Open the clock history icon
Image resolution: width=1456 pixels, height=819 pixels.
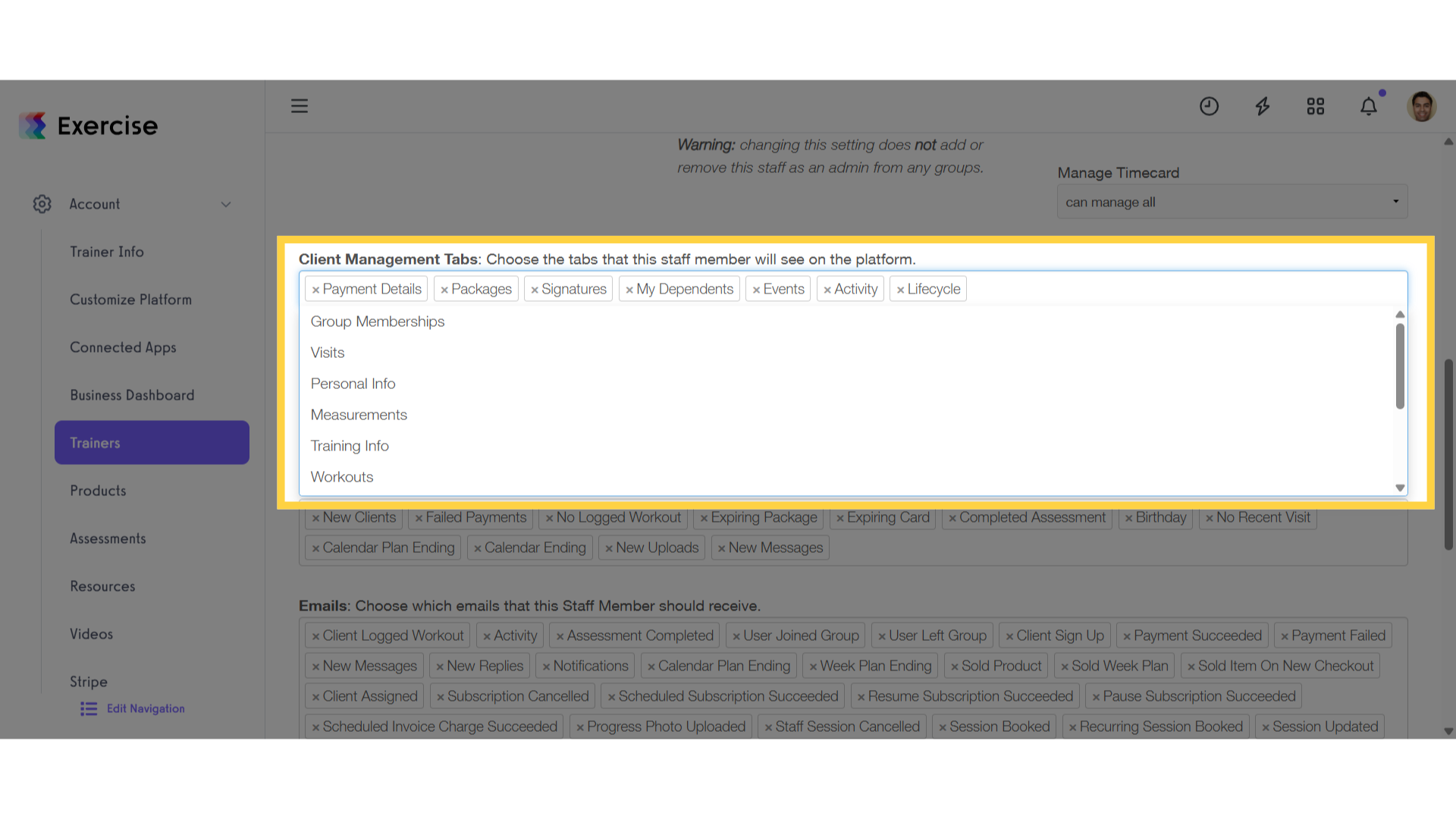pos(1209,106)
